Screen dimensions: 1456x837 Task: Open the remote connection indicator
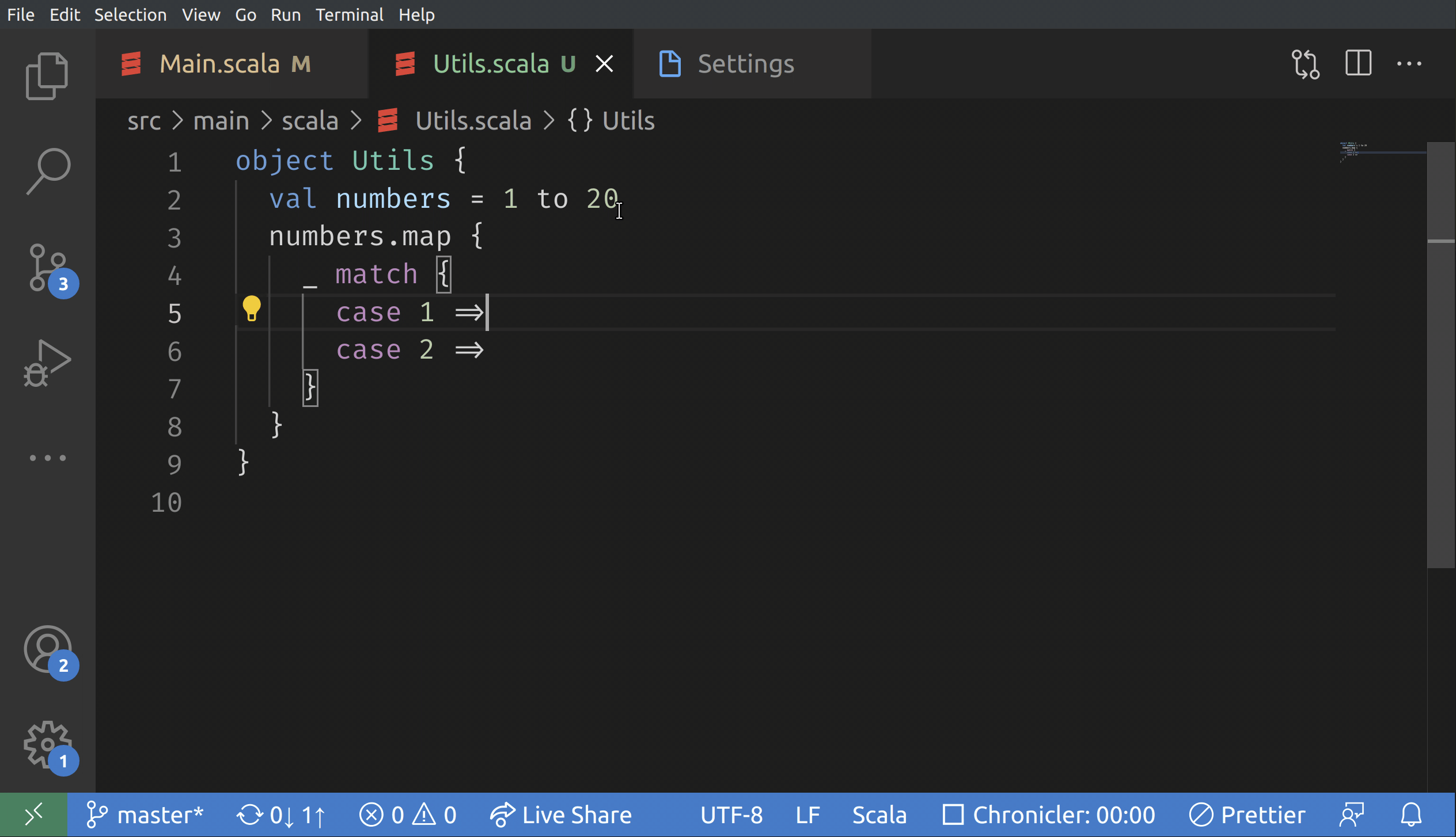(x=33, y=814)
